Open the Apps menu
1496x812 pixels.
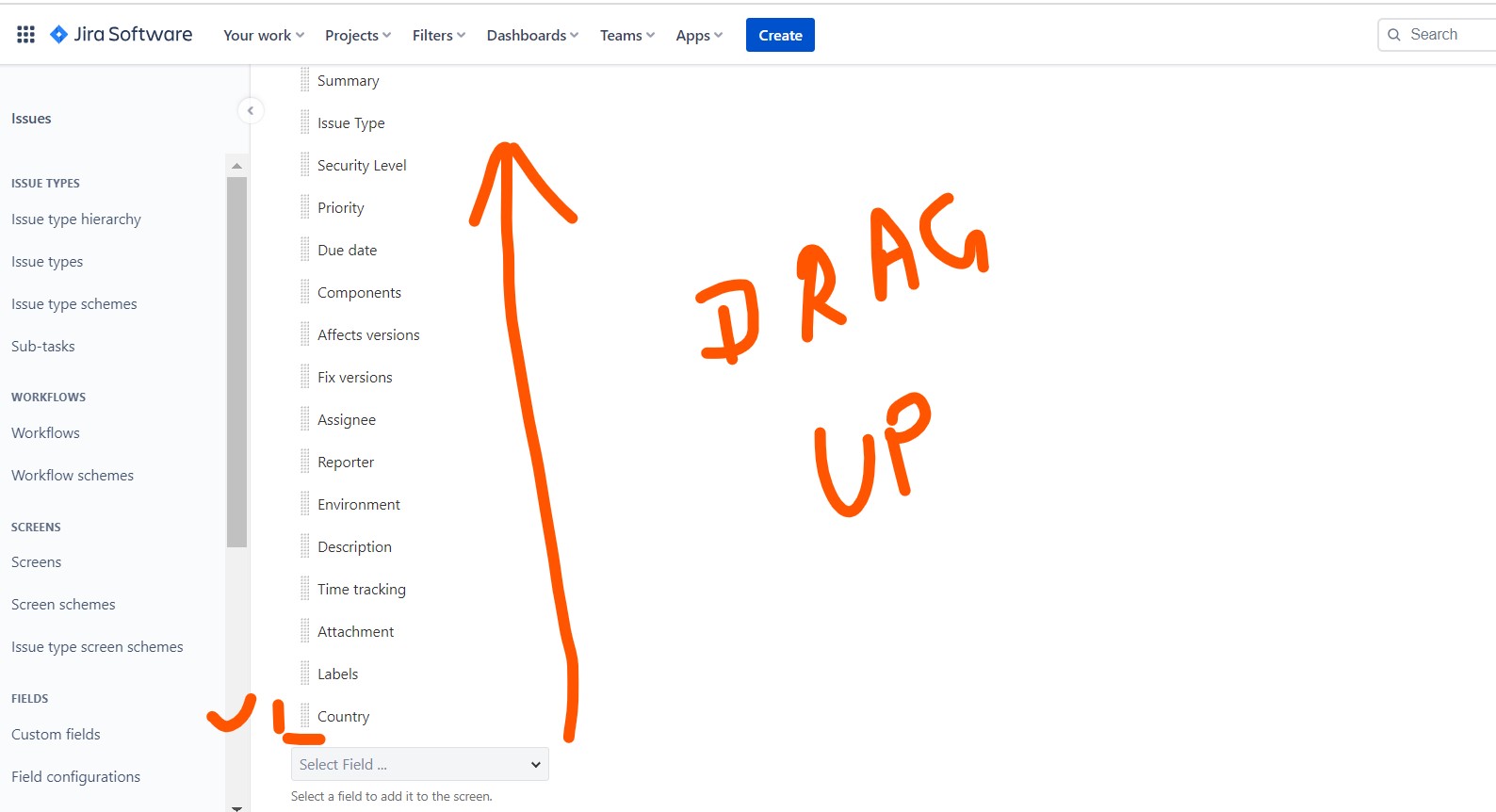point(699,35)
